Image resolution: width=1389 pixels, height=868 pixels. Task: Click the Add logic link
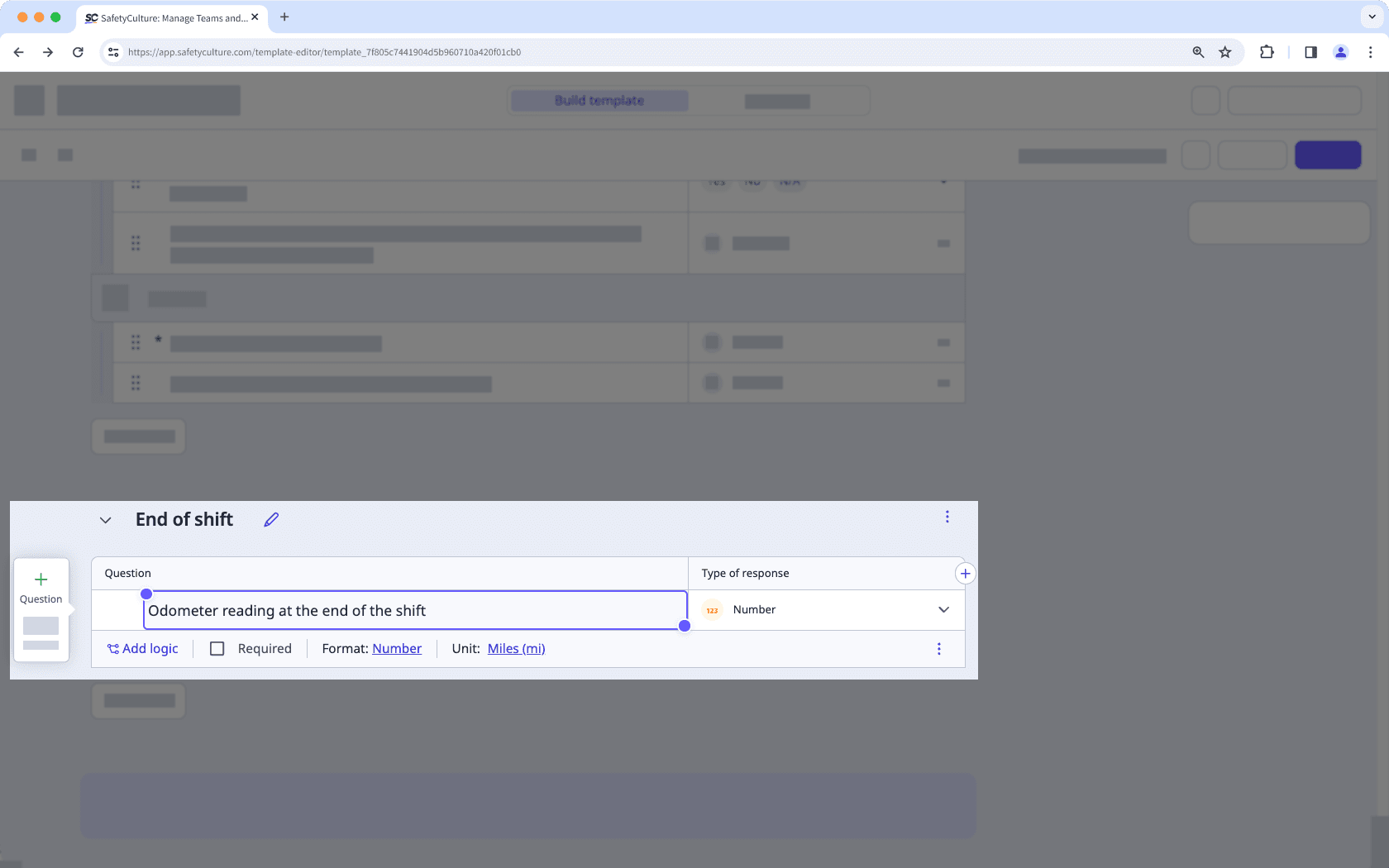142,649
